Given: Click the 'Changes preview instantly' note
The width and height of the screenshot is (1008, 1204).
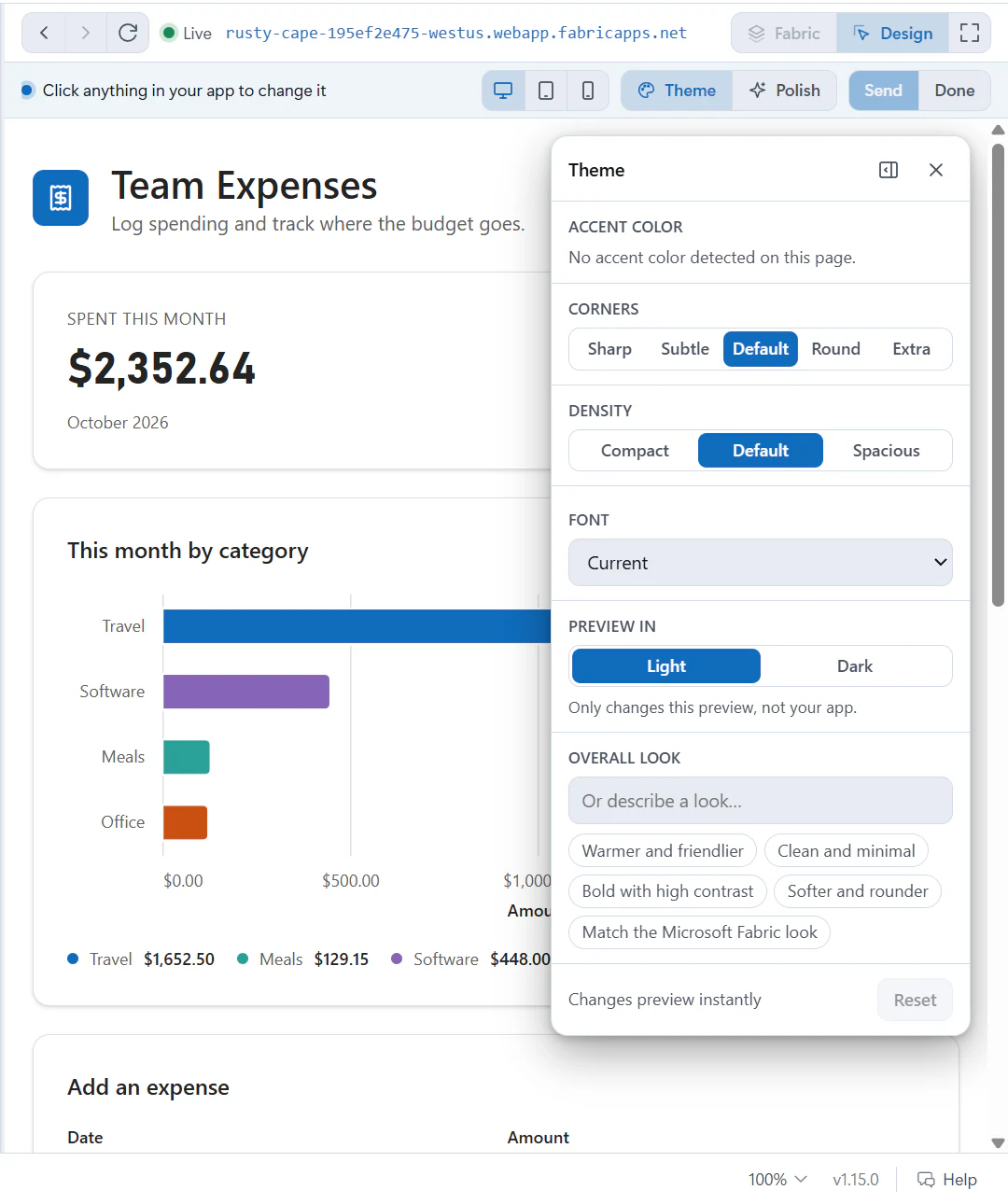Looking at the screenshot, I should point(665,1000).
